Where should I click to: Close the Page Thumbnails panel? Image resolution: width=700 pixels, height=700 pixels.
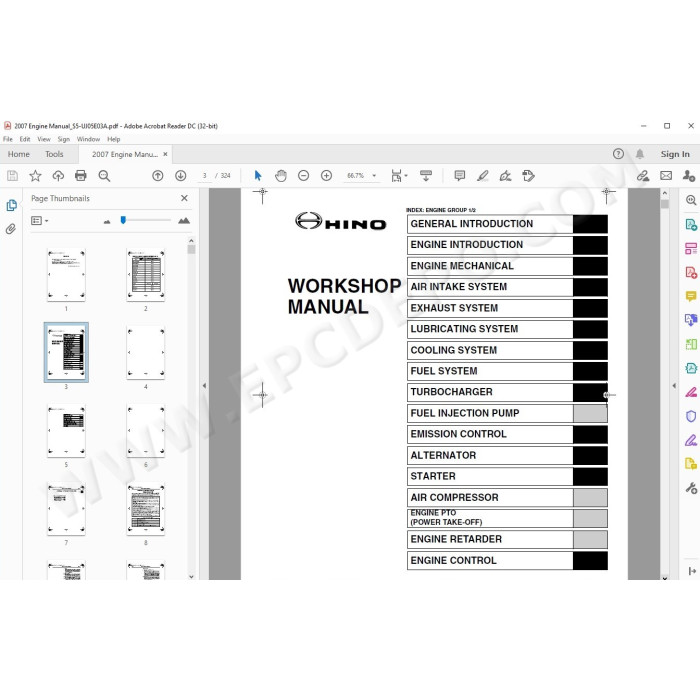pyautogui.click(x=184, y=198)
